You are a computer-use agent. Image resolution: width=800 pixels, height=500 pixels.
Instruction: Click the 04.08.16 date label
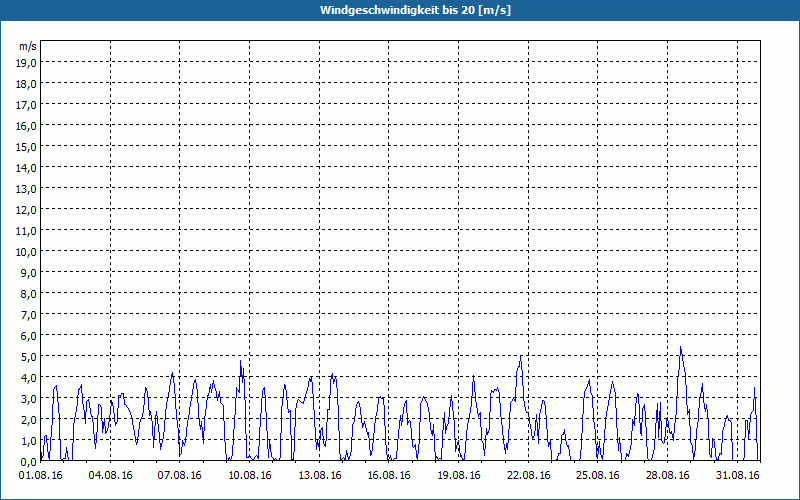[110, 476]
